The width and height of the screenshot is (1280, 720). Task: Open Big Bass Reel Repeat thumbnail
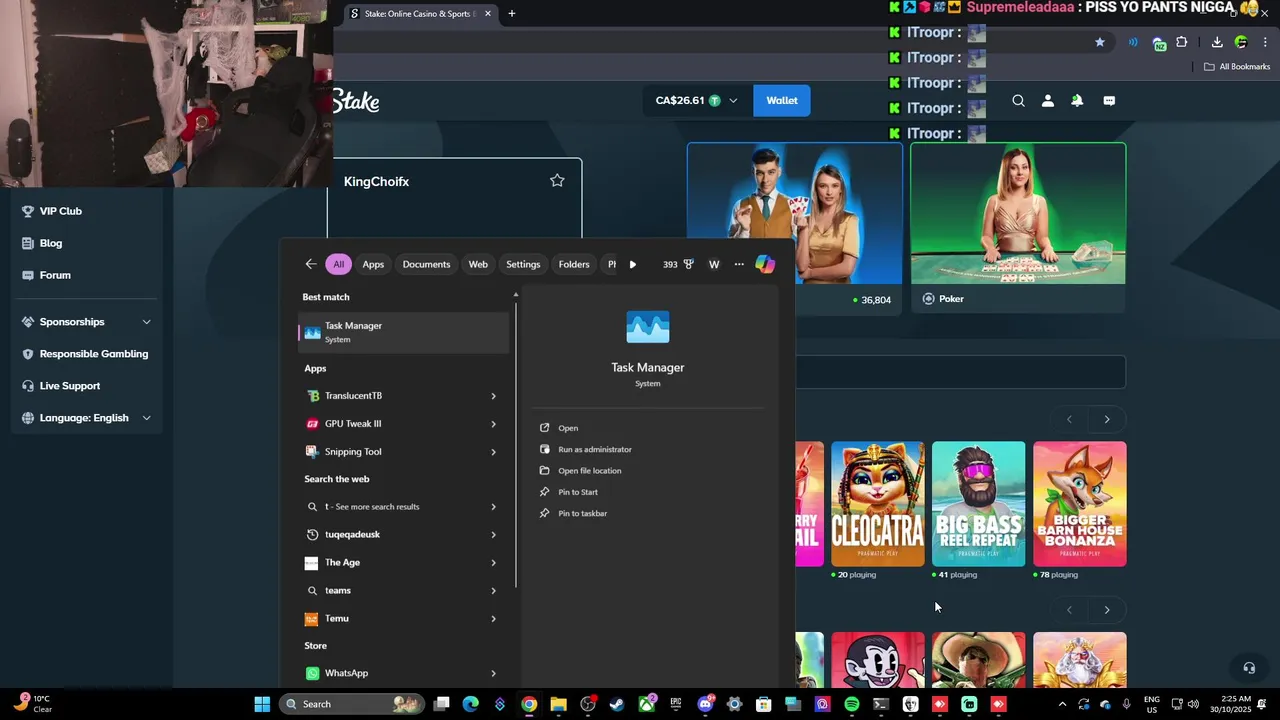pos(979,504)
